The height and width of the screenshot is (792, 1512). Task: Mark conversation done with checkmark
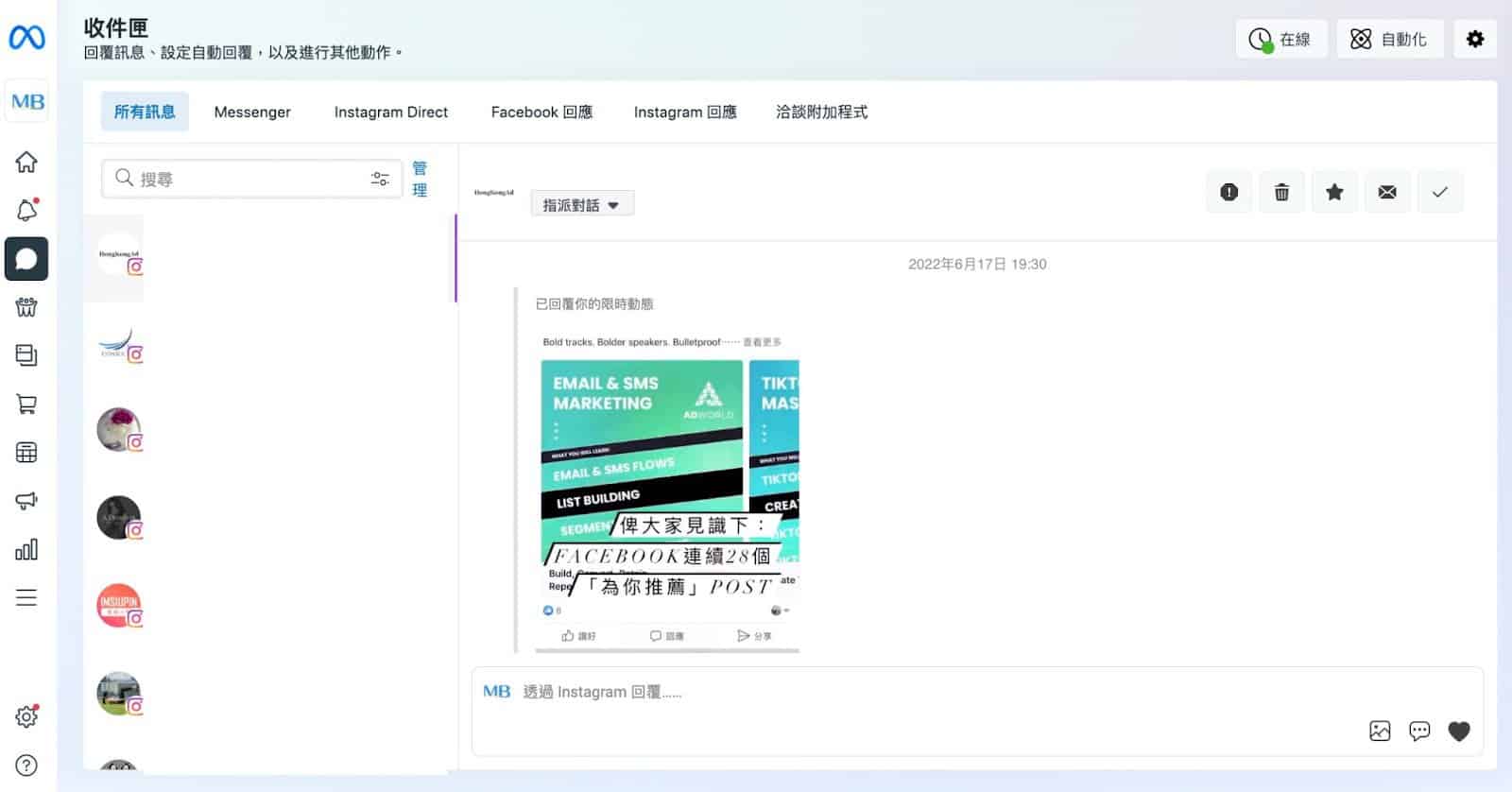(1440, 192)
